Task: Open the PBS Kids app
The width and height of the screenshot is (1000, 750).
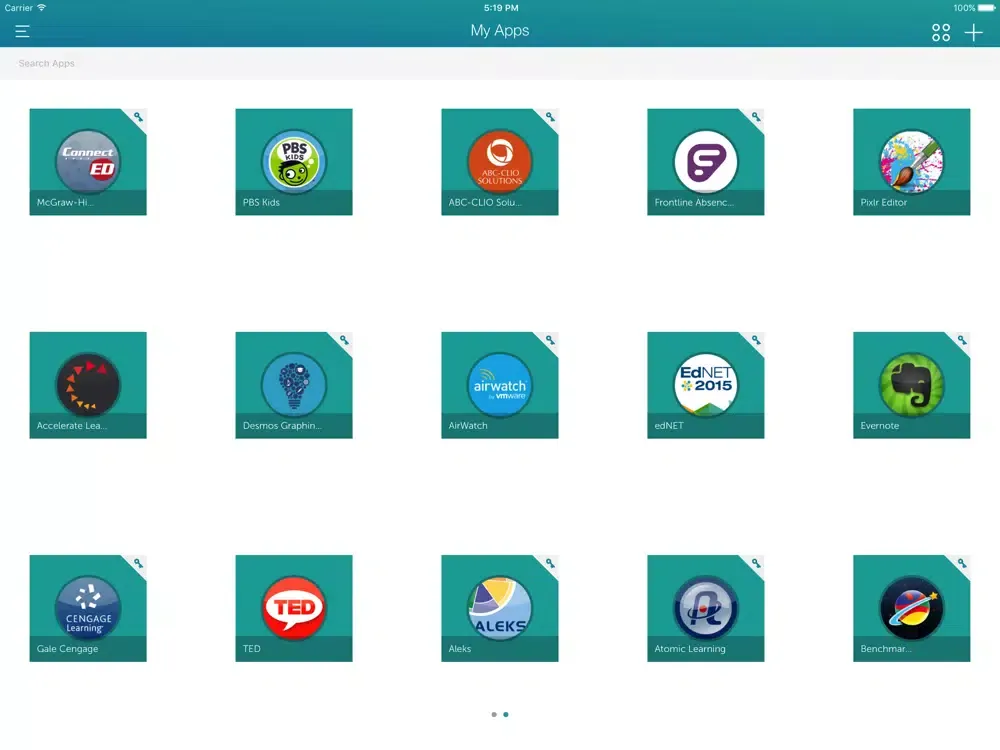Action: [293, 161]
